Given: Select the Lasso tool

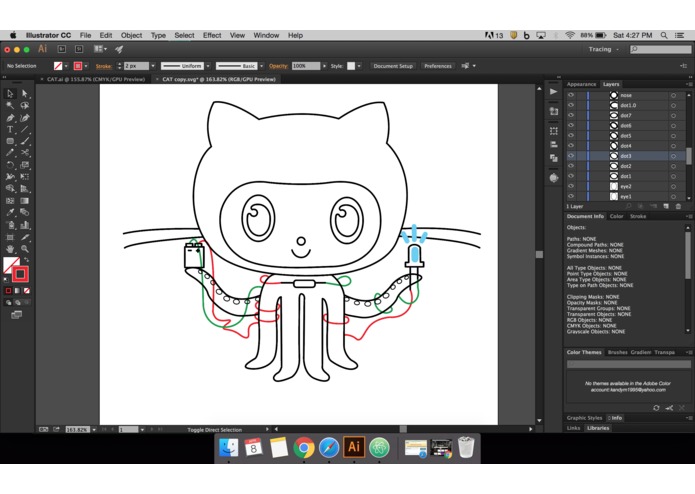Looking at the screenshot, I should [x=25, y=105].
